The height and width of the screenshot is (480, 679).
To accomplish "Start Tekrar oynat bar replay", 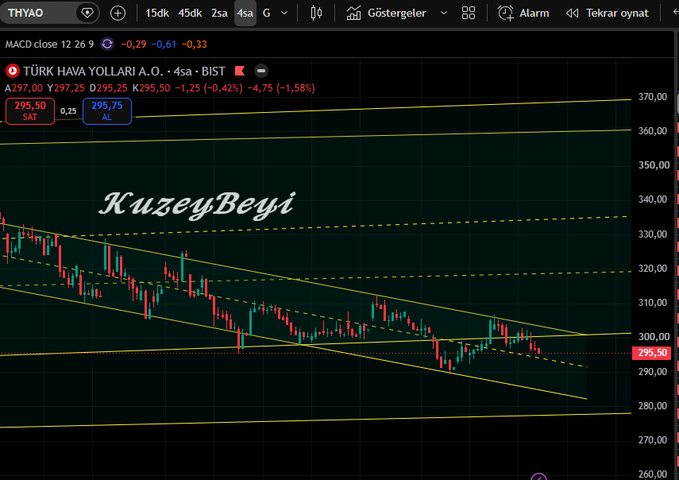I will [607, 13].
